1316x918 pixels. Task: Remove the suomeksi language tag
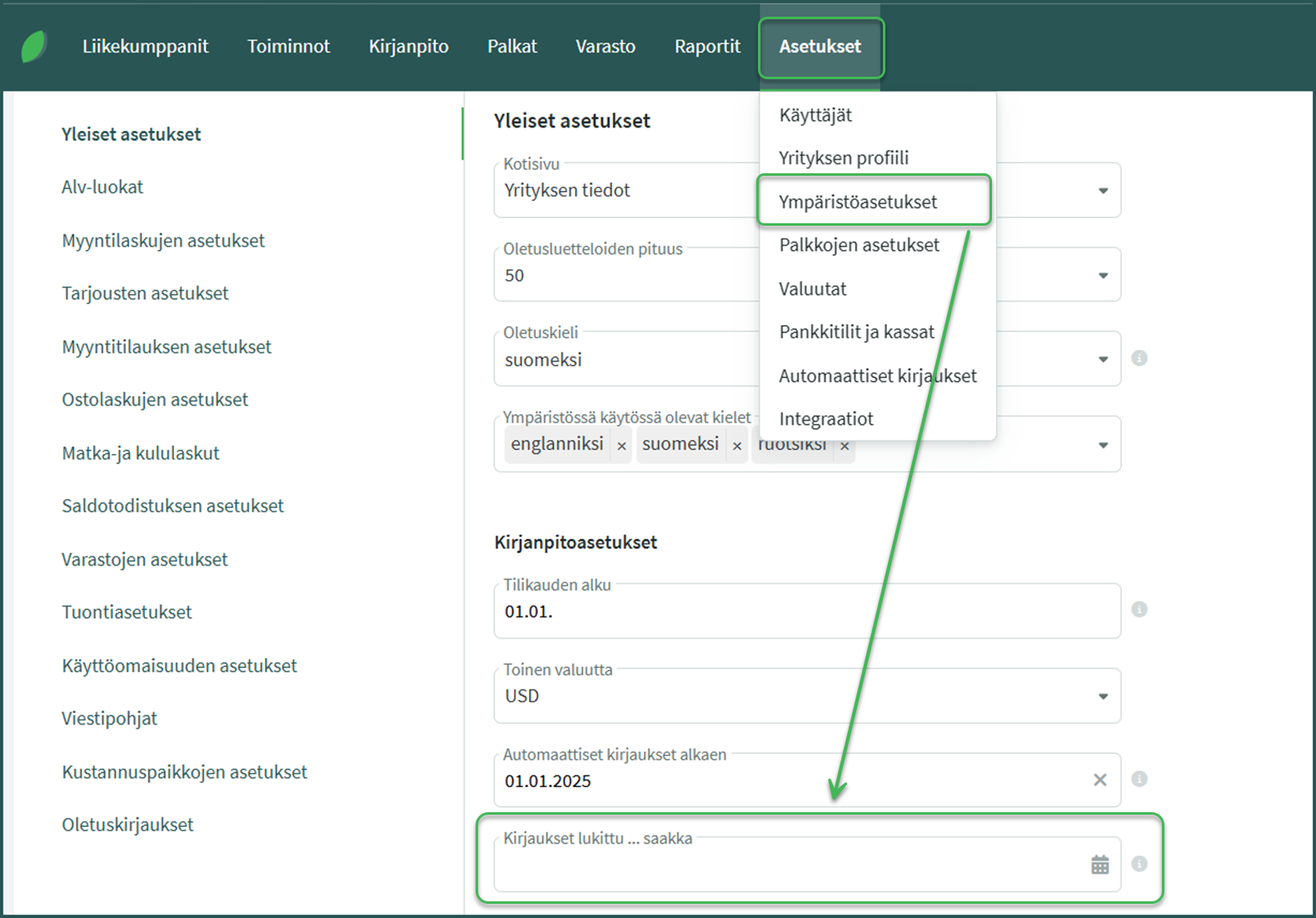[x=737, y=446]
